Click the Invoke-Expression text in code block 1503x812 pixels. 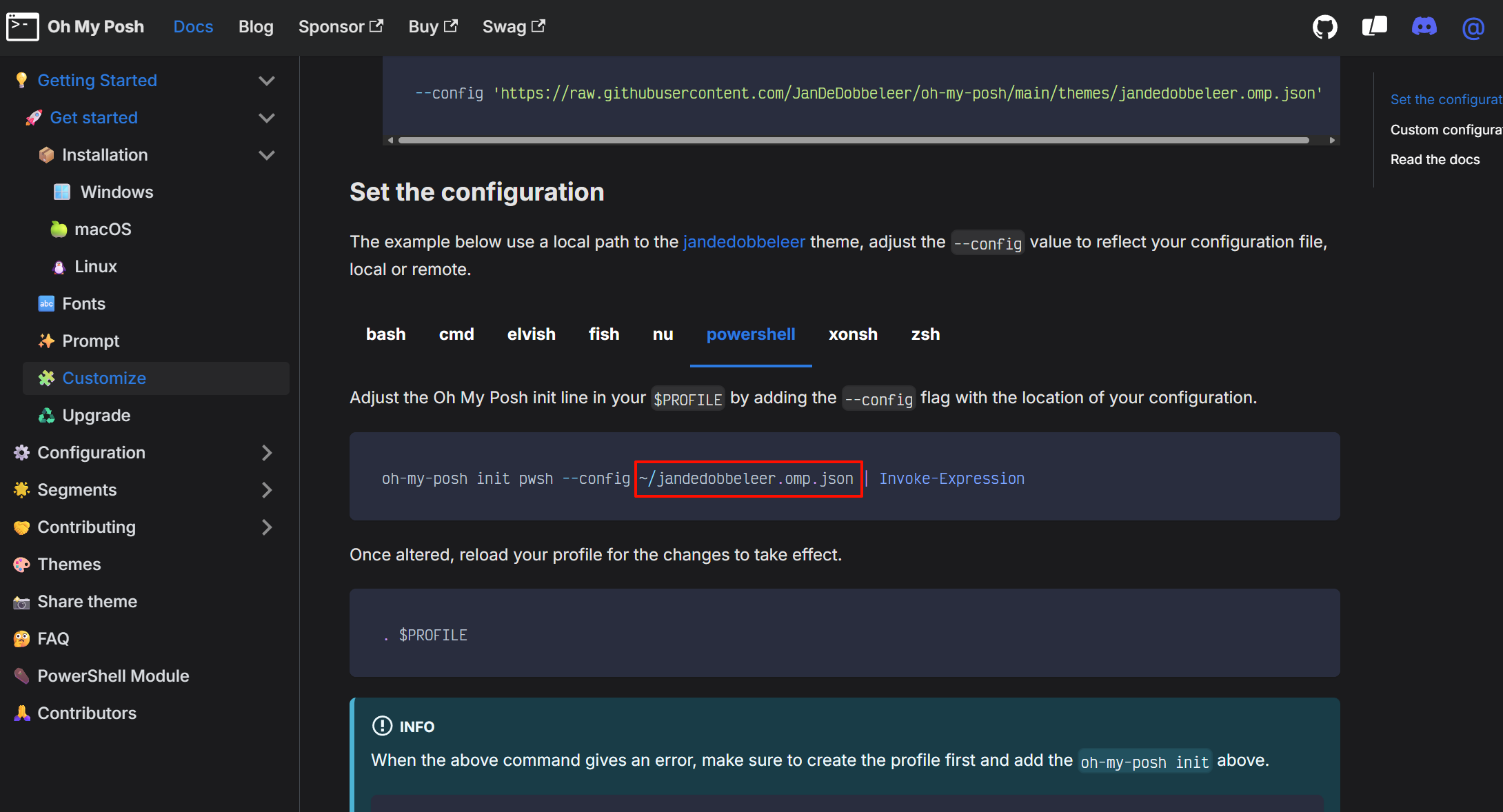[951, 478]
